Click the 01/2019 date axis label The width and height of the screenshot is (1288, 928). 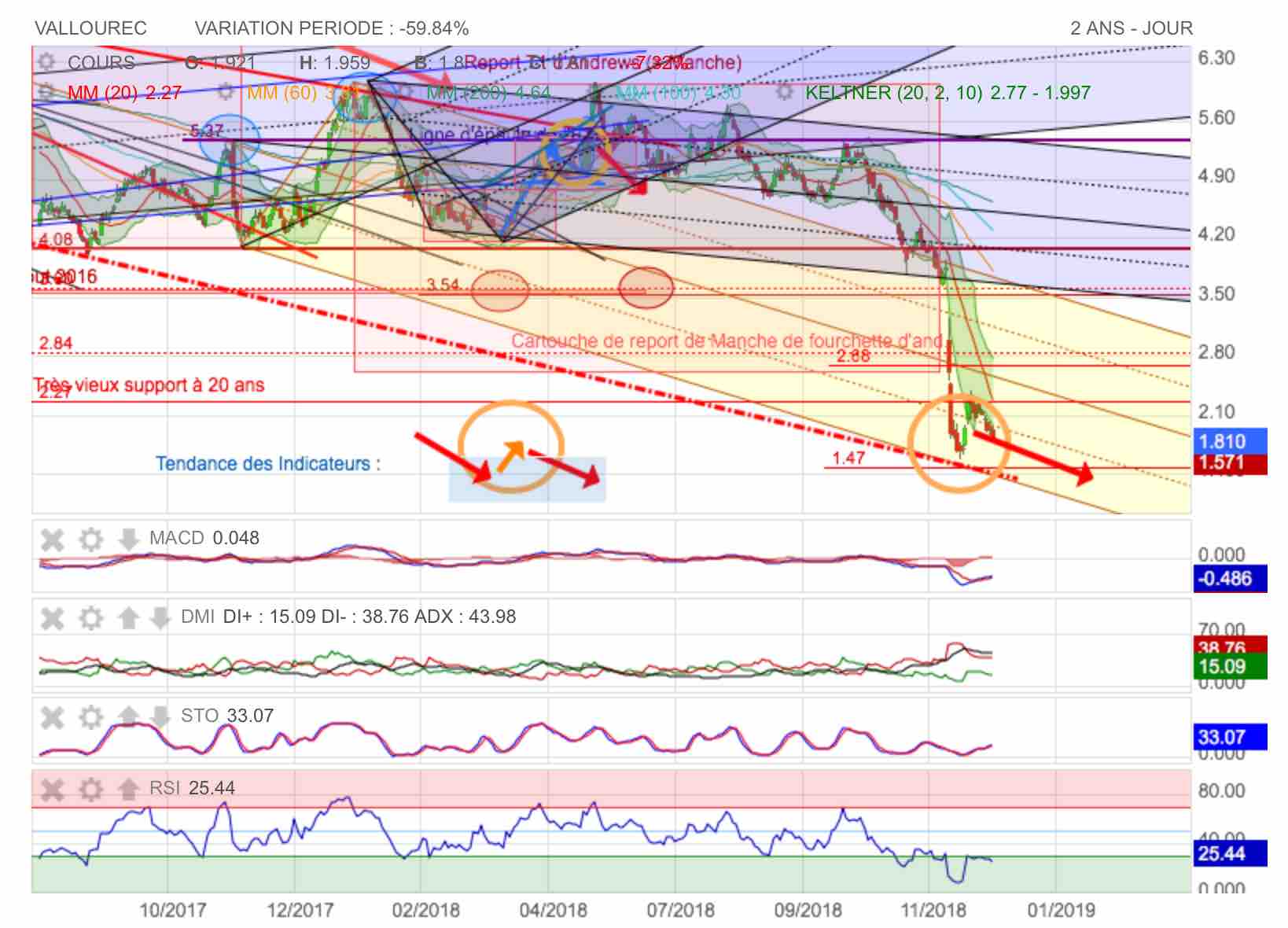click(x=1062, y=910)
